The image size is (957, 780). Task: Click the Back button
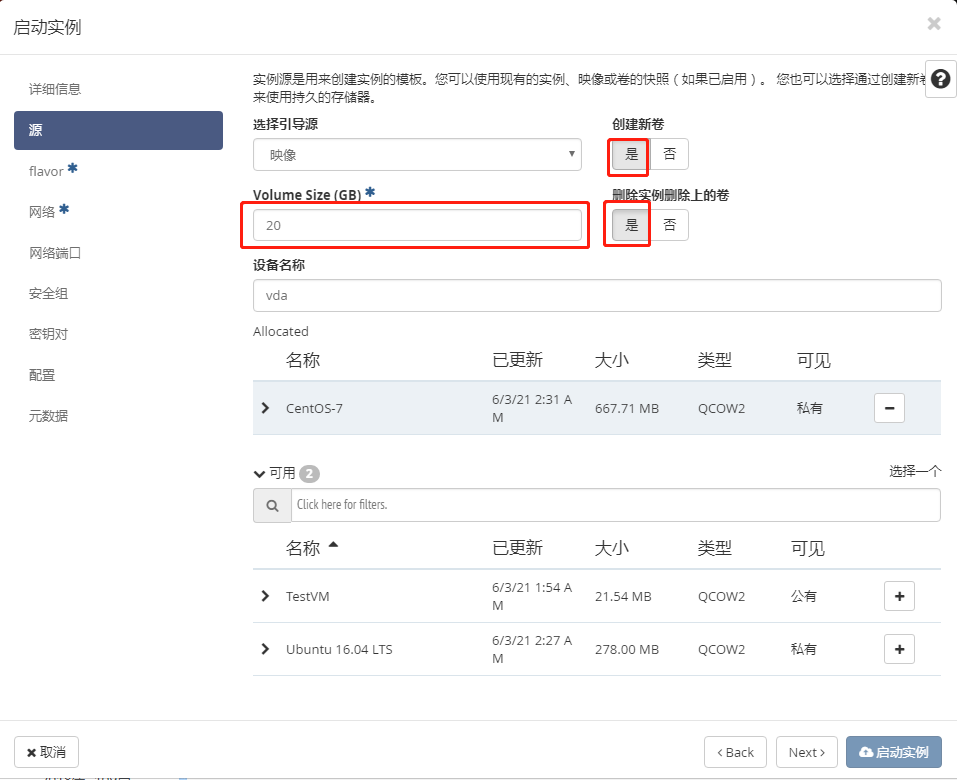tap(735, 751)
